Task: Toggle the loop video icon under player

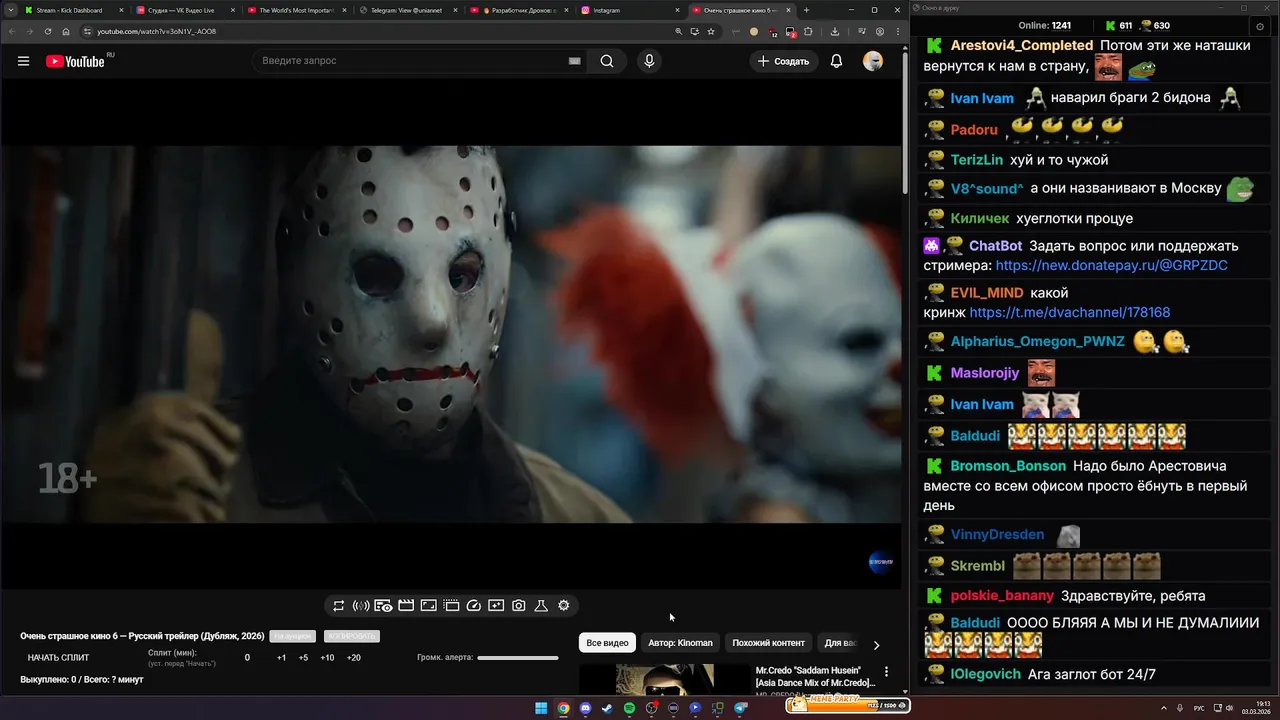Action: [339, 605]
